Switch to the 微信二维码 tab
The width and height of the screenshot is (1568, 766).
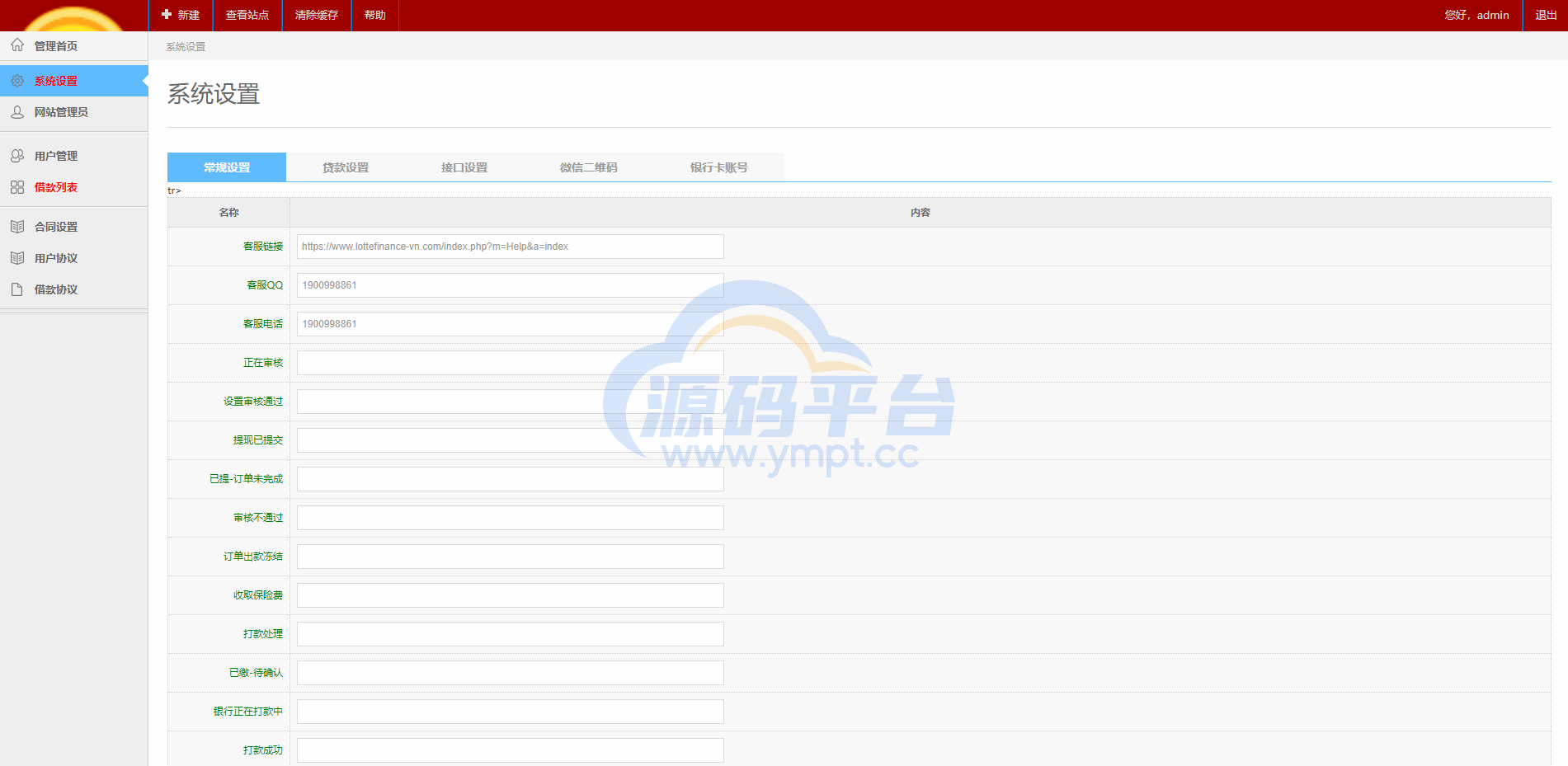point(588,167)
